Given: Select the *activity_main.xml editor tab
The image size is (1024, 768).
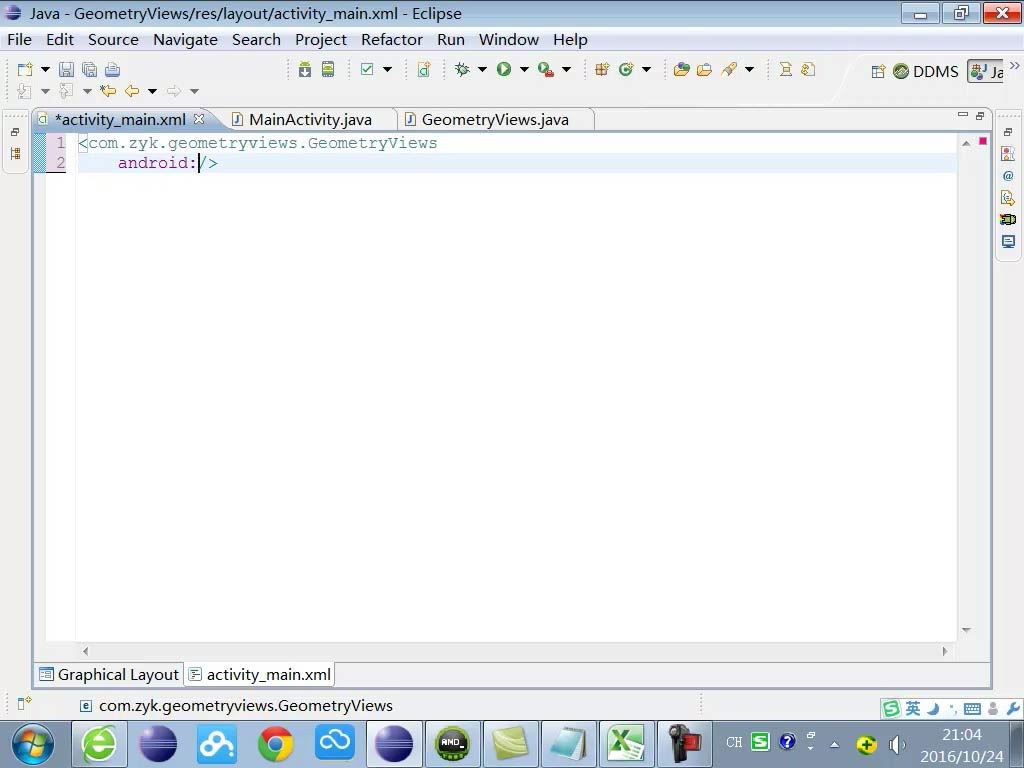Looking at the screenshot, I should pyautogui.click(x=122, y=120).
